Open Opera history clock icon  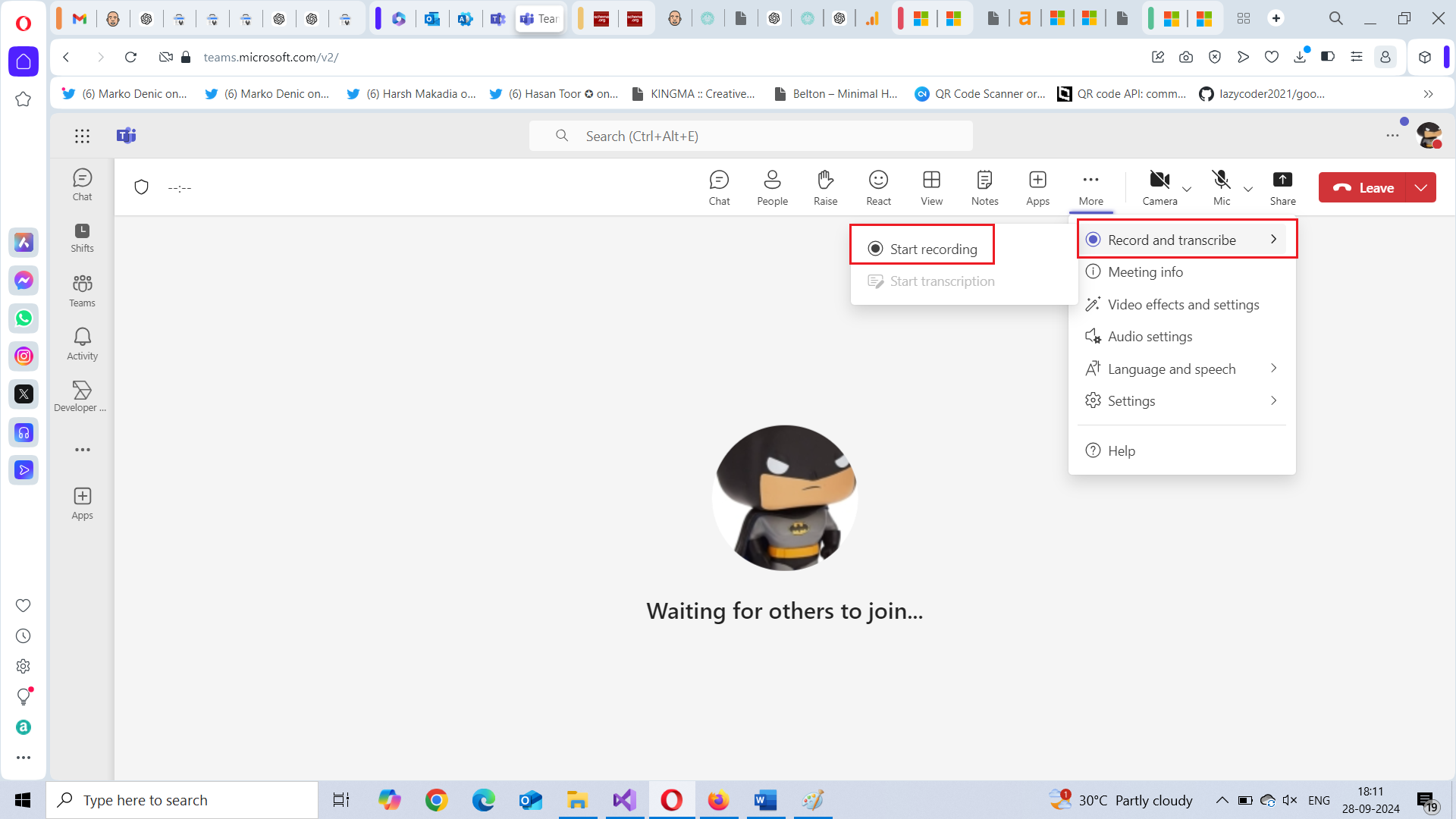click(24, 635)
